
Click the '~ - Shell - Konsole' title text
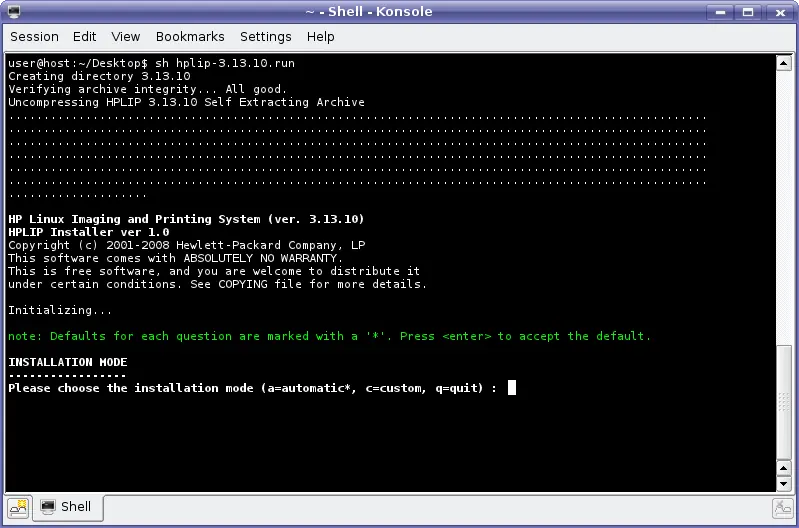[x=369, y=12]
